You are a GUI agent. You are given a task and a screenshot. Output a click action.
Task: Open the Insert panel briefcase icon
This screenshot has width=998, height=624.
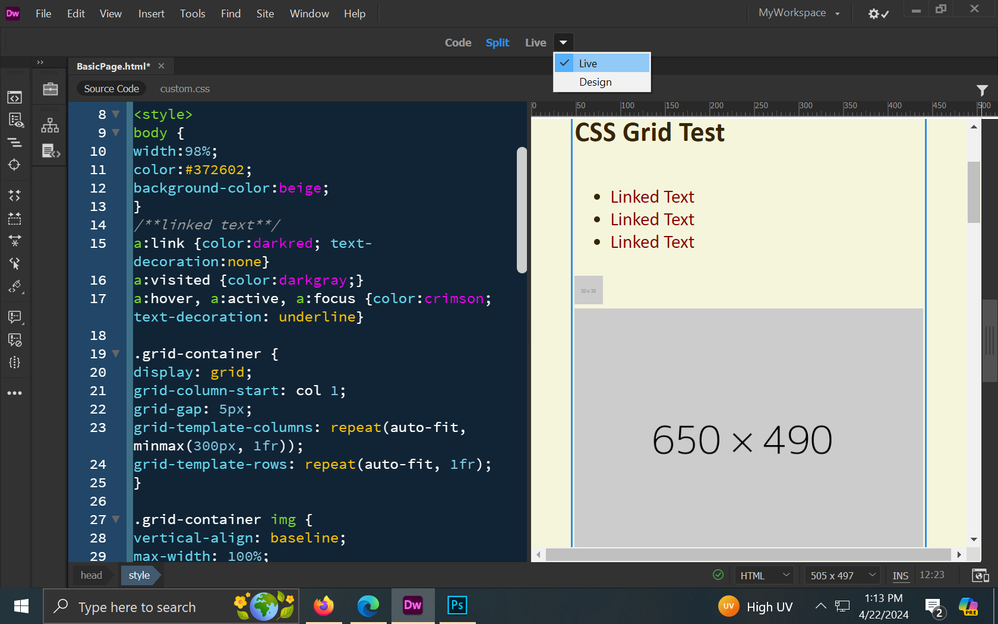[x=50, y=89]
